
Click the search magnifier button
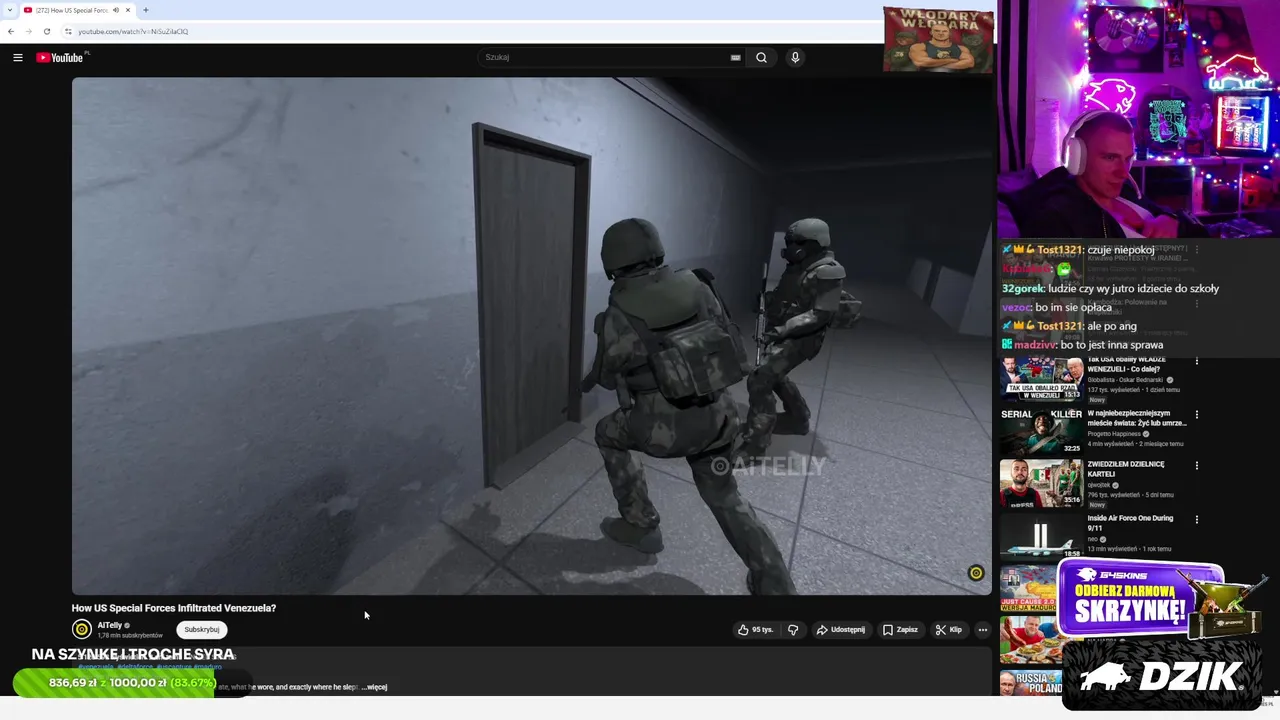[761, 58]
